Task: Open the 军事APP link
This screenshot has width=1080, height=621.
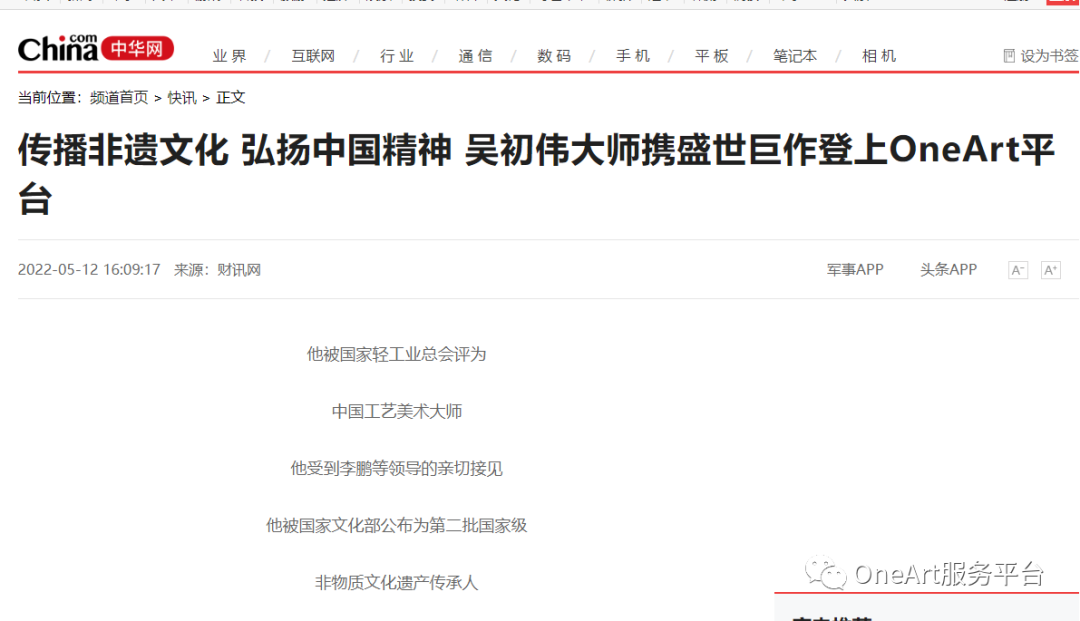Action: [855, 270]
